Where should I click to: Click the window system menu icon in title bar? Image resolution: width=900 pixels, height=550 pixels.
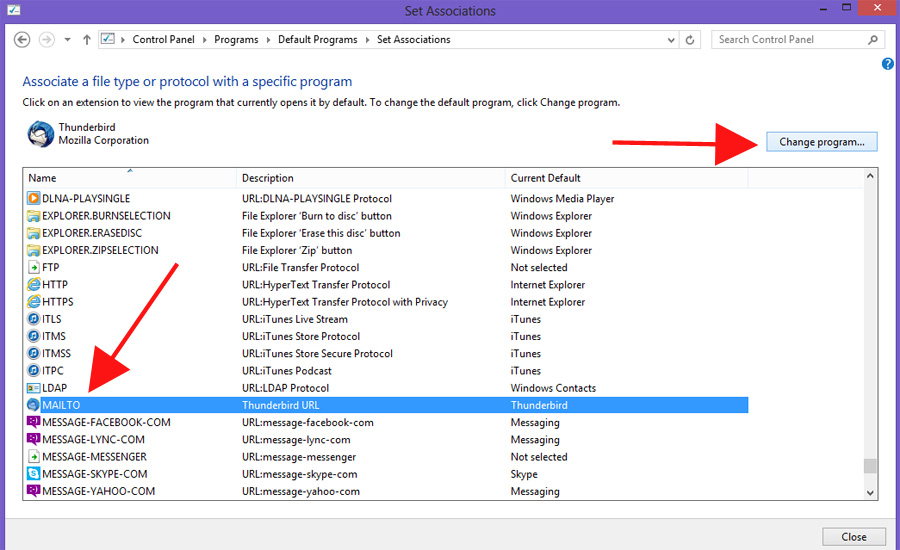tap(14, 10)
